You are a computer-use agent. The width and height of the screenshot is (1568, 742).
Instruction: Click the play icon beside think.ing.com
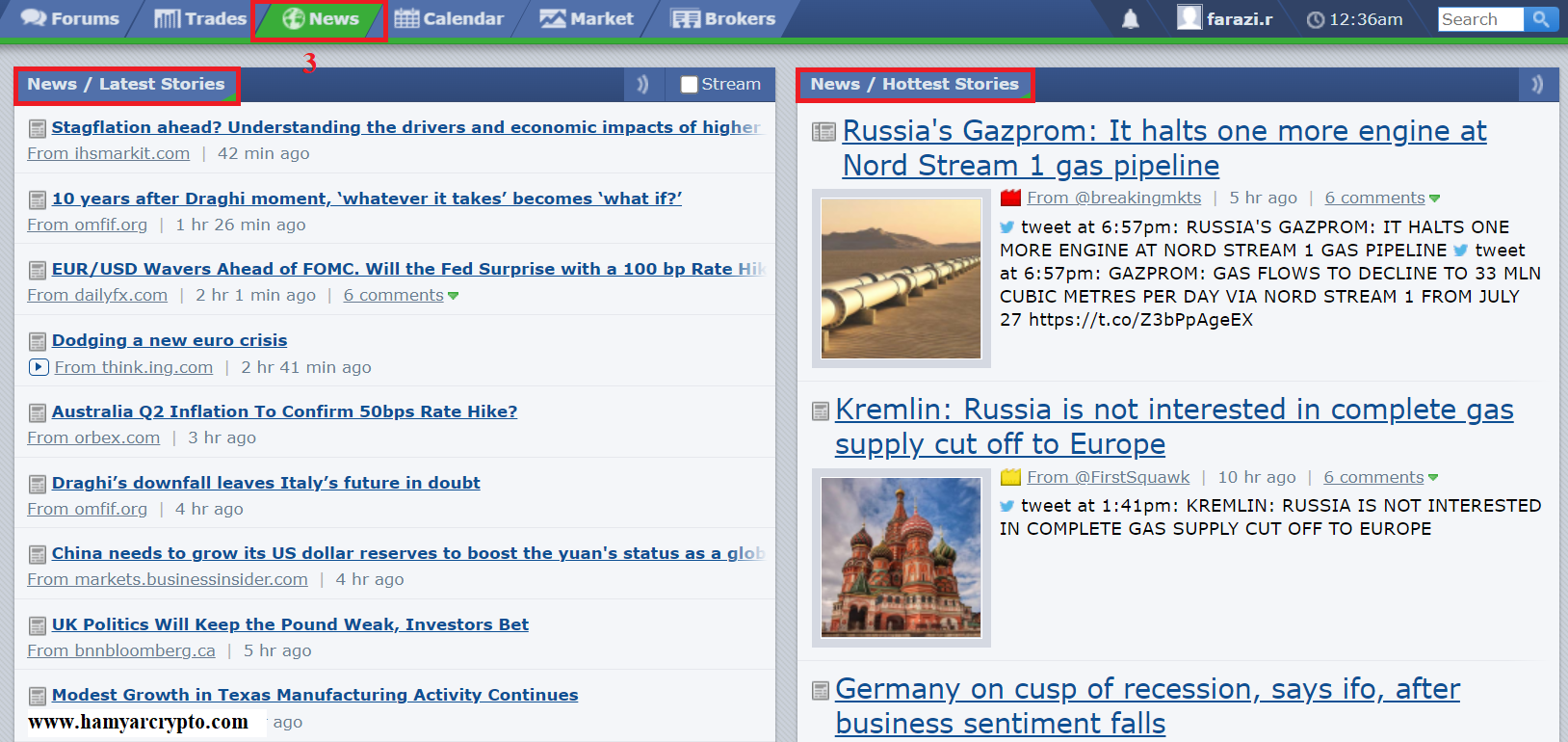[x=39, y=367]
